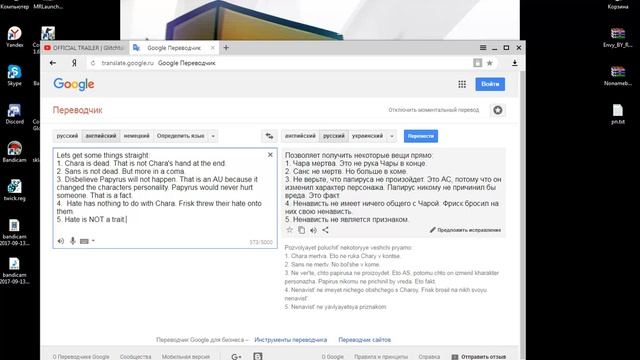Click the browser back arrow

pyautogui.click(x=53, y=63)
